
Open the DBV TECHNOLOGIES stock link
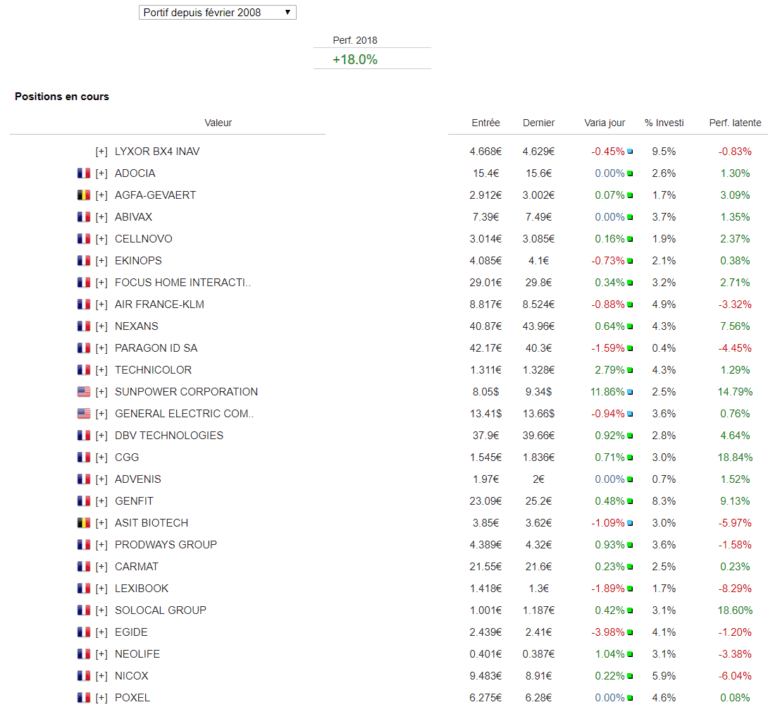(x=169, y=435)
